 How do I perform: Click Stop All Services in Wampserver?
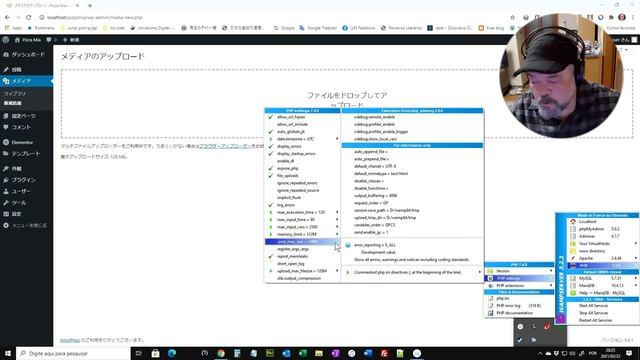click(x=593, y=313)
